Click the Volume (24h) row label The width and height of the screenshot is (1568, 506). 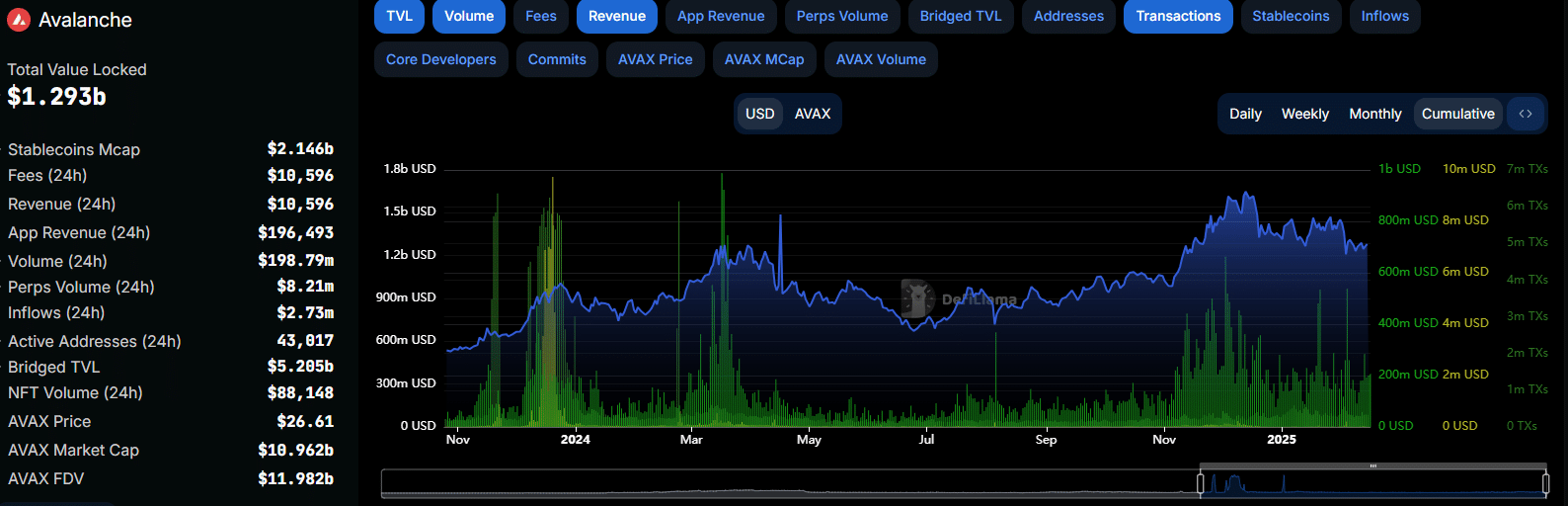point(57,261)
